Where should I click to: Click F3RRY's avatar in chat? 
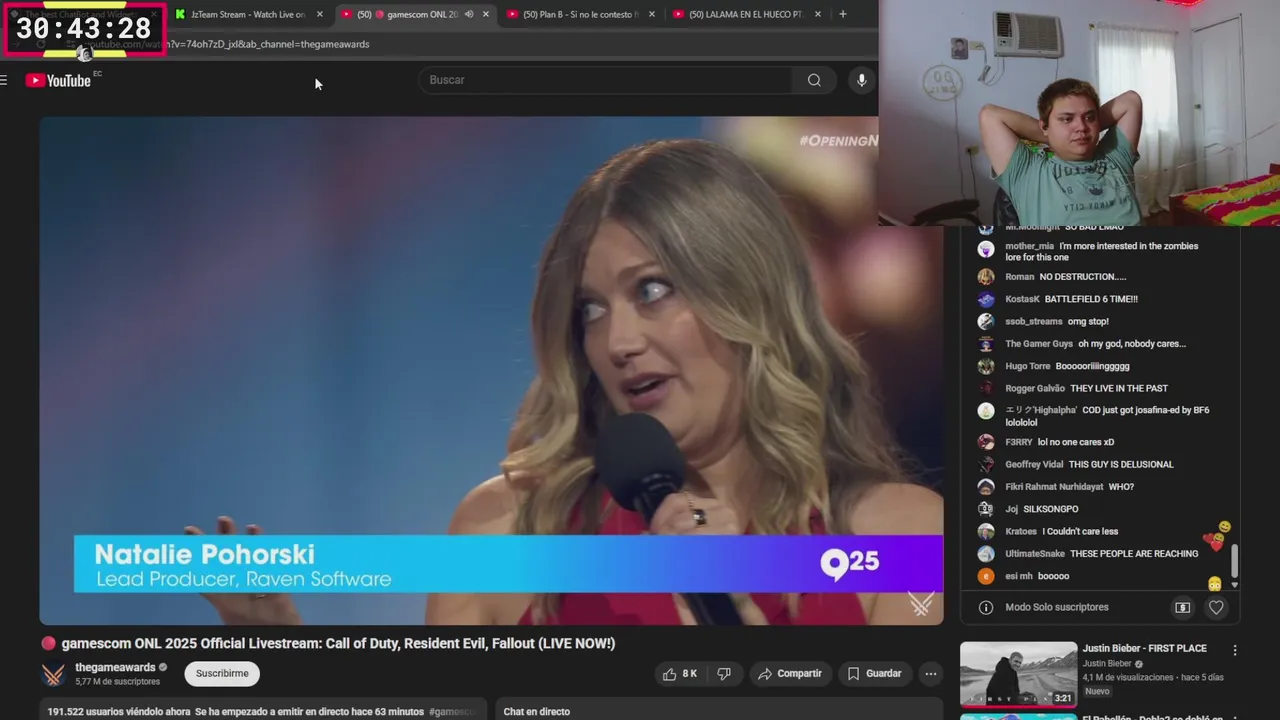(x=986, y=441)
